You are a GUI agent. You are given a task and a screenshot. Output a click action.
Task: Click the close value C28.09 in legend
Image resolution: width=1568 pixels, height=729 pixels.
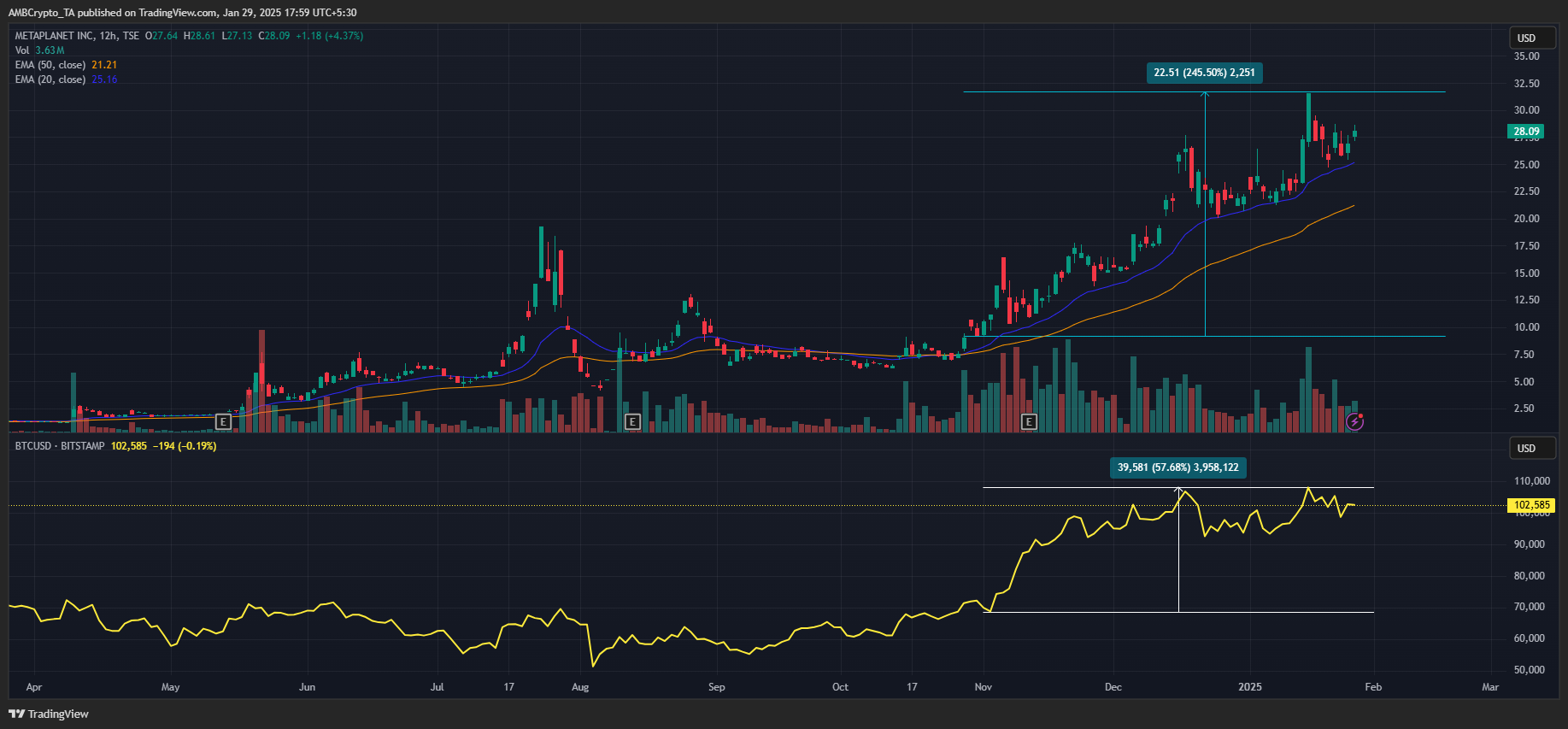tap(274, 36)
